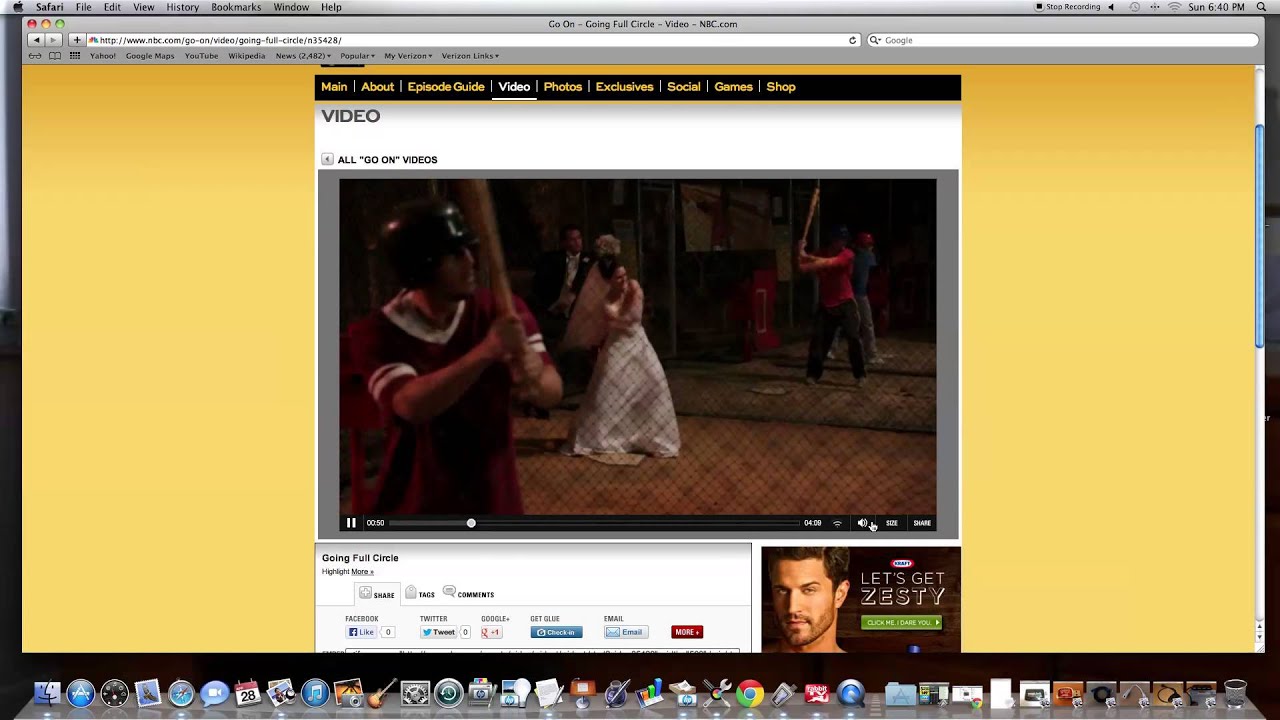
Task: Select the Video tab
Action: click(514, 87)
